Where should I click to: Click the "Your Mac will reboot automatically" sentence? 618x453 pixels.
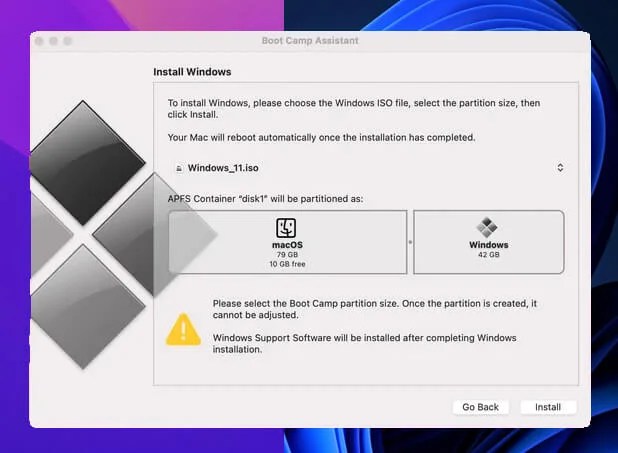(x=322, y=138)
